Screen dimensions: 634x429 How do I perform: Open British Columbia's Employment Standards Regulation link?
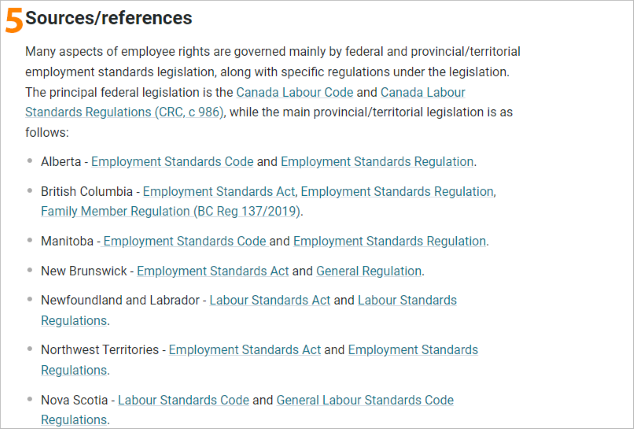(397, 191)
